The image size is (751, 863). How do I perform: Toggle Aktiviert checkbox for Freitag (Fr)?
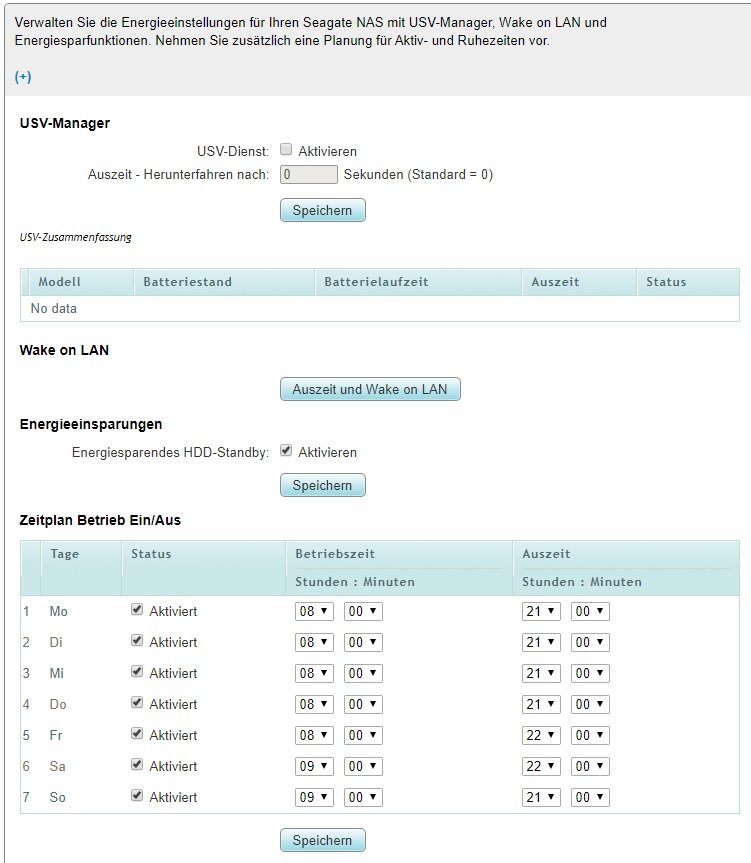[x=137, y=733]
